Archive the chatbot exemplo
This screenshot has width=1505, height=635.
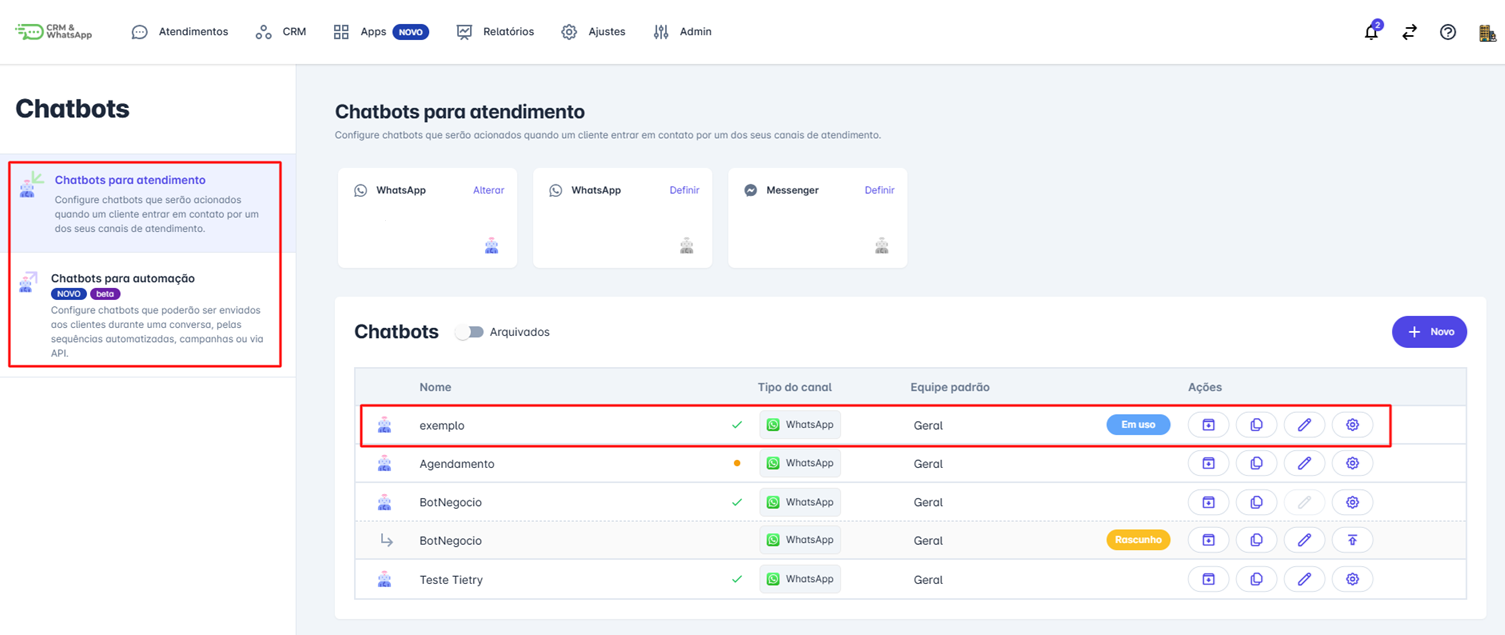pyautogui.click(x=1208, y=424)
